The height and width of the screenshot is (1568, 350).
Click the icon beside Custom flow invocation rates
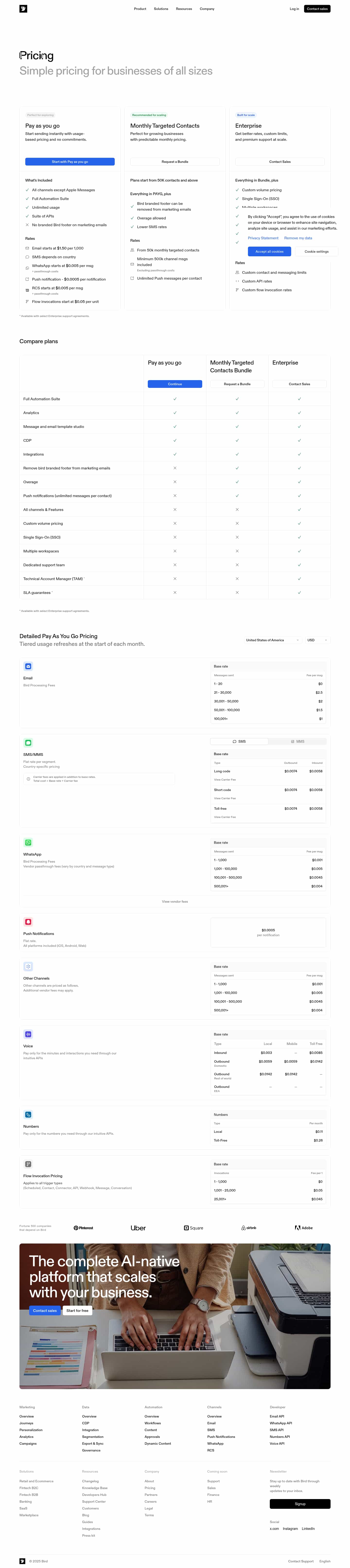pos(237,290)
